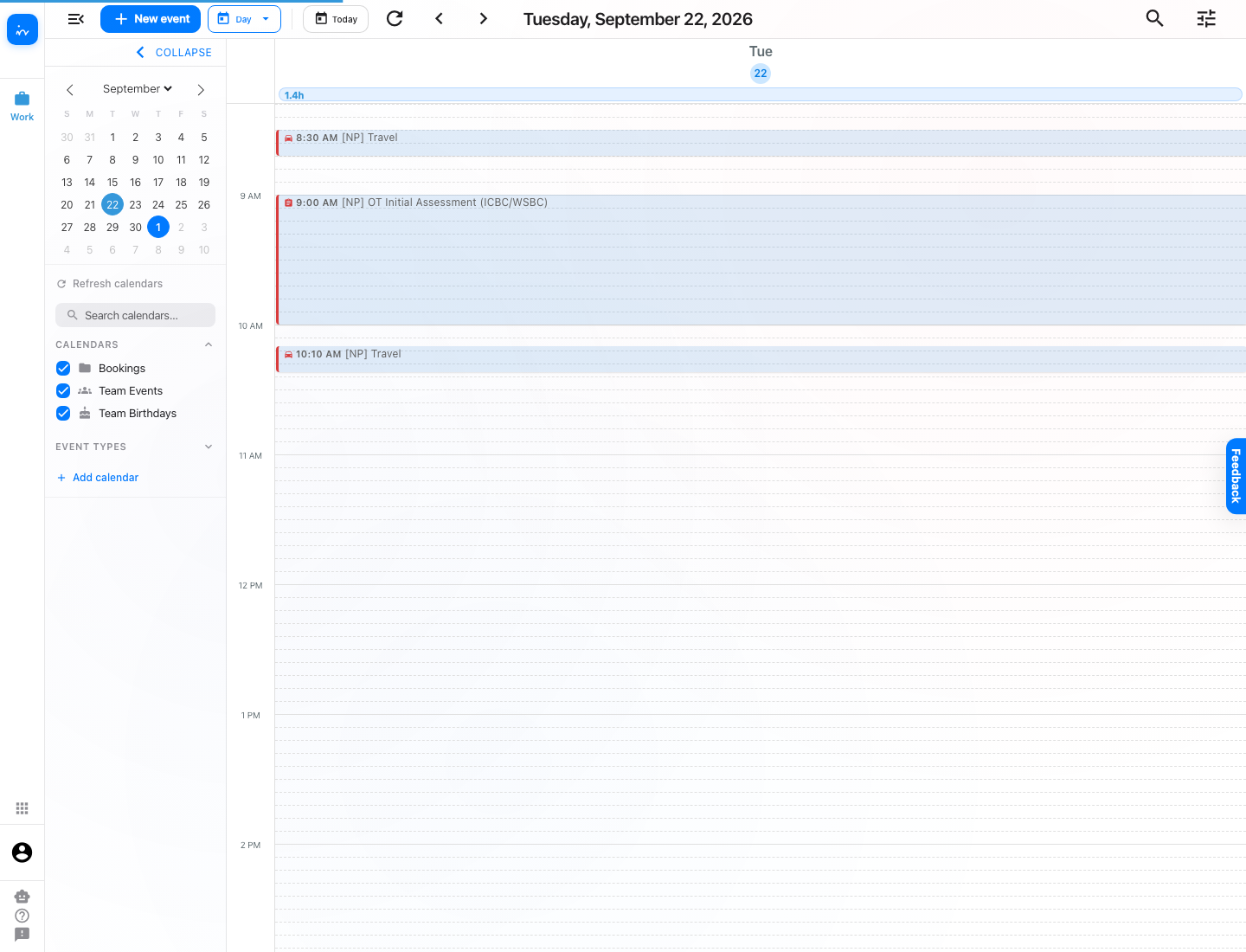Refresh the calendar view

(x=395, y=19)
